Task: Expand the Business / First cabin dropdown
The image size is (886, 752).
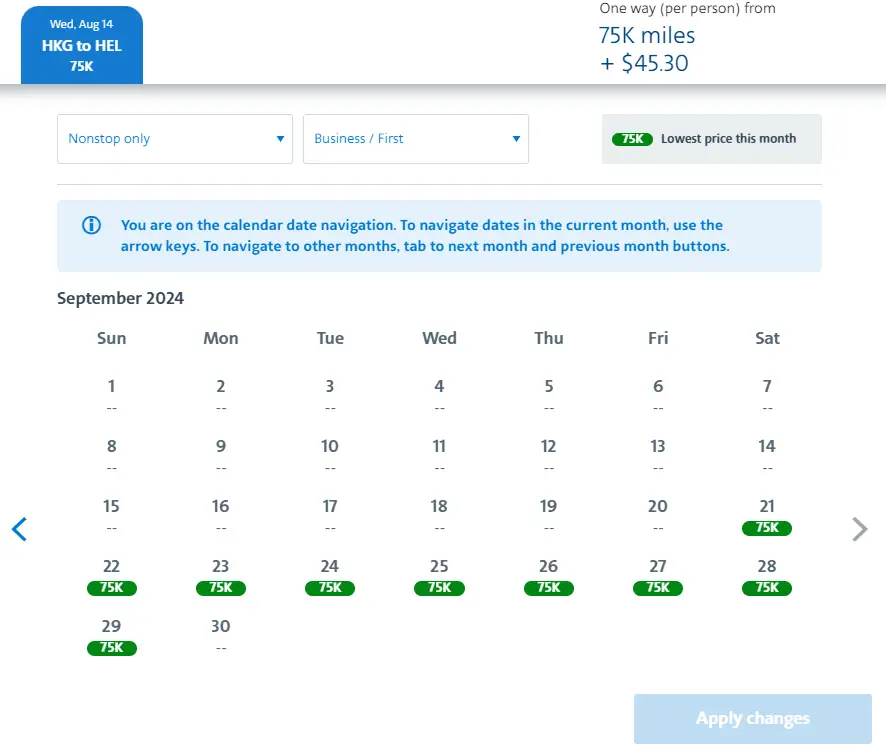Action: 416,139
